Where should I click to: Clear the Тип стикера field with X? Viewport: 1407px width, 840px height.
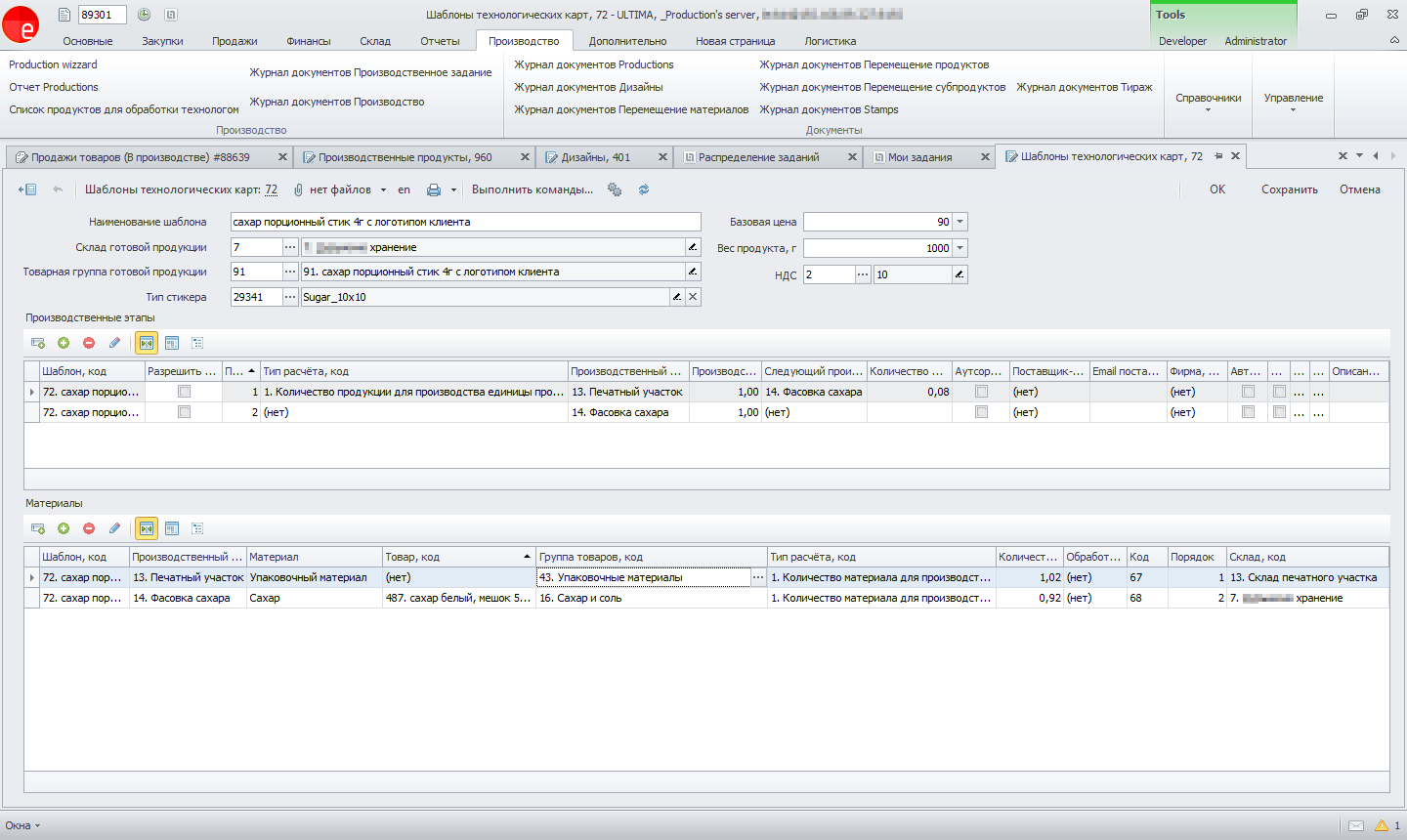pyautogui.click(x=693, y=297)
